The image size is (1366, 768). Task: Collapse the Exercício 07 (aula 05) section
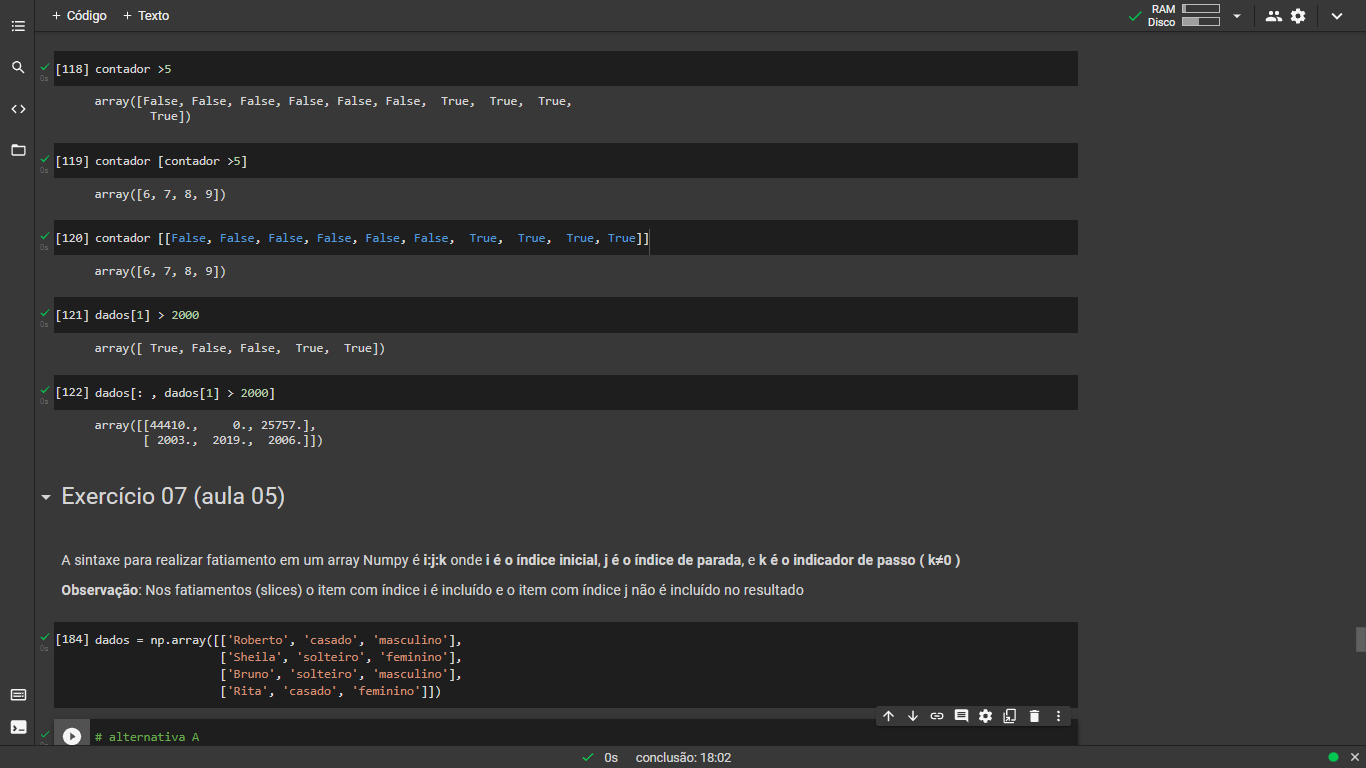(x=45, y=497)
